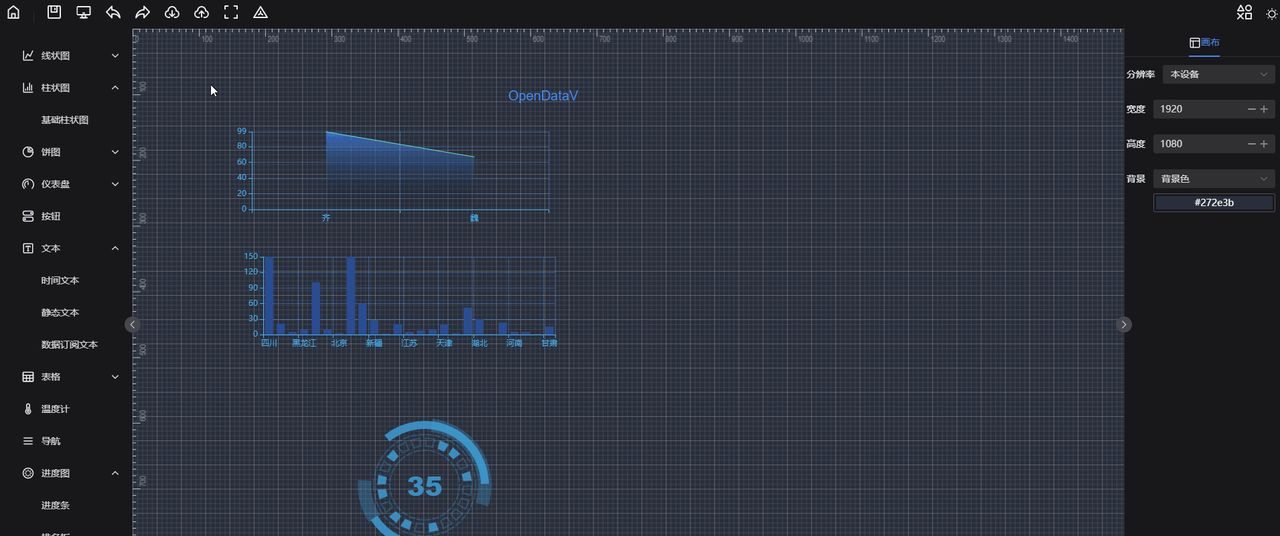Click the thermometer icon beside 温度计
Viewport: 1280px width, 536px height.
click(x=28, y=409)
